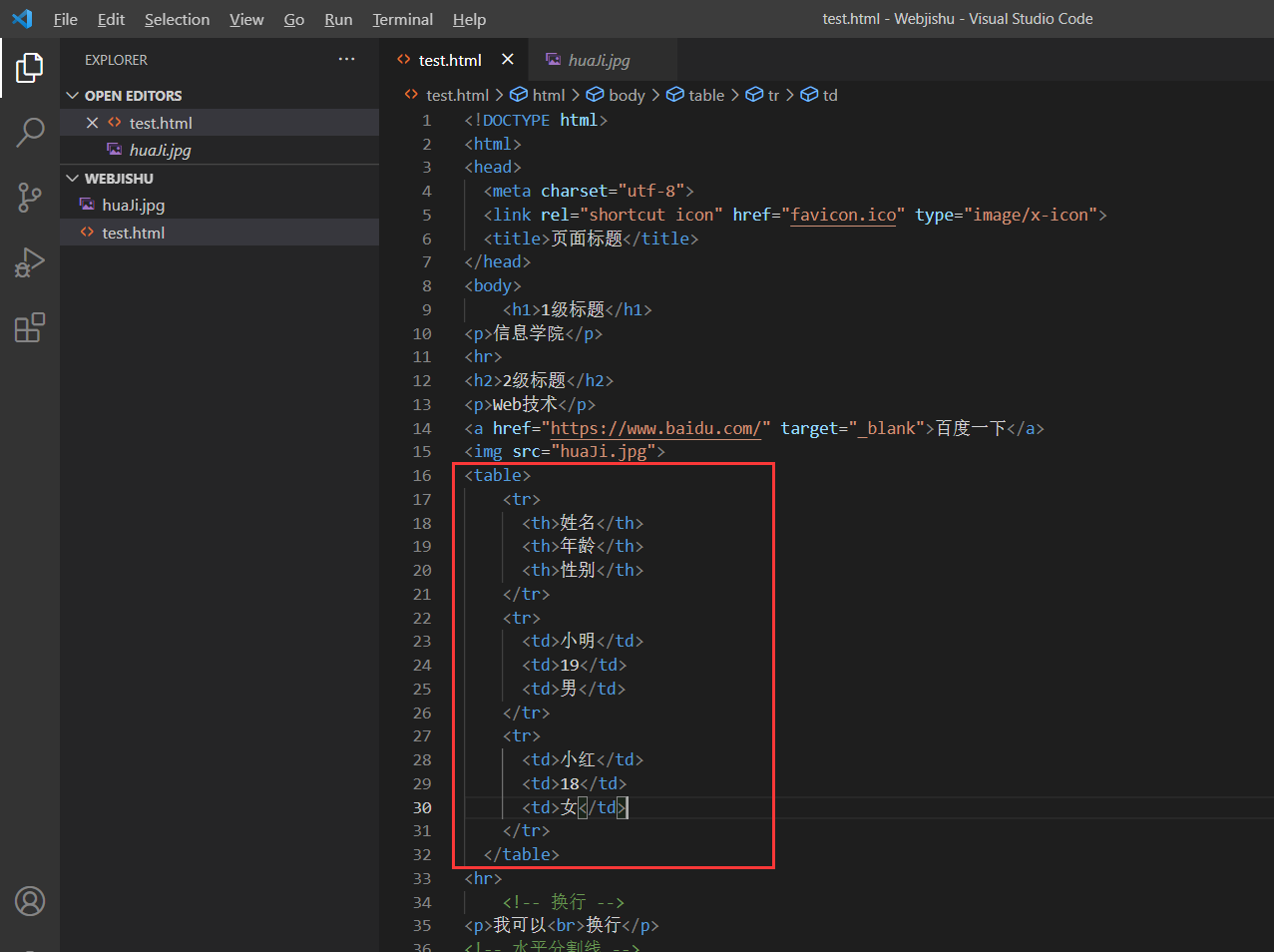Click the <td>小红</td> line

point(583,759)
